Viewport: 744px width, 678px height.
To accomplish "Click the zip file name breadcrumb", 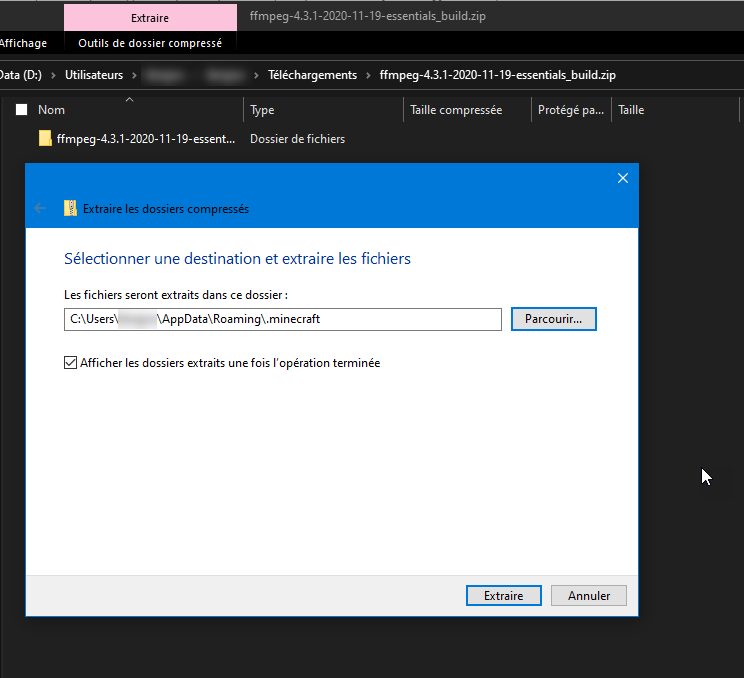I will pyautogui.click(x=498, y=75).
